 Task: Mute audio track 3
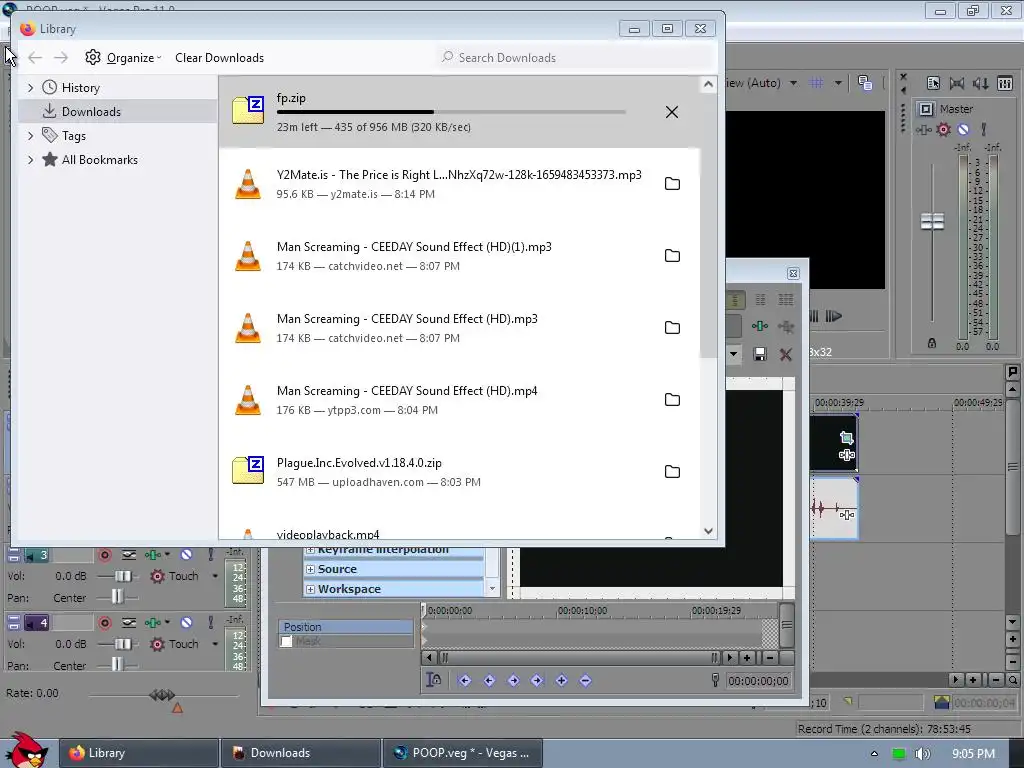pyautogui.click(x=186, y=555)
